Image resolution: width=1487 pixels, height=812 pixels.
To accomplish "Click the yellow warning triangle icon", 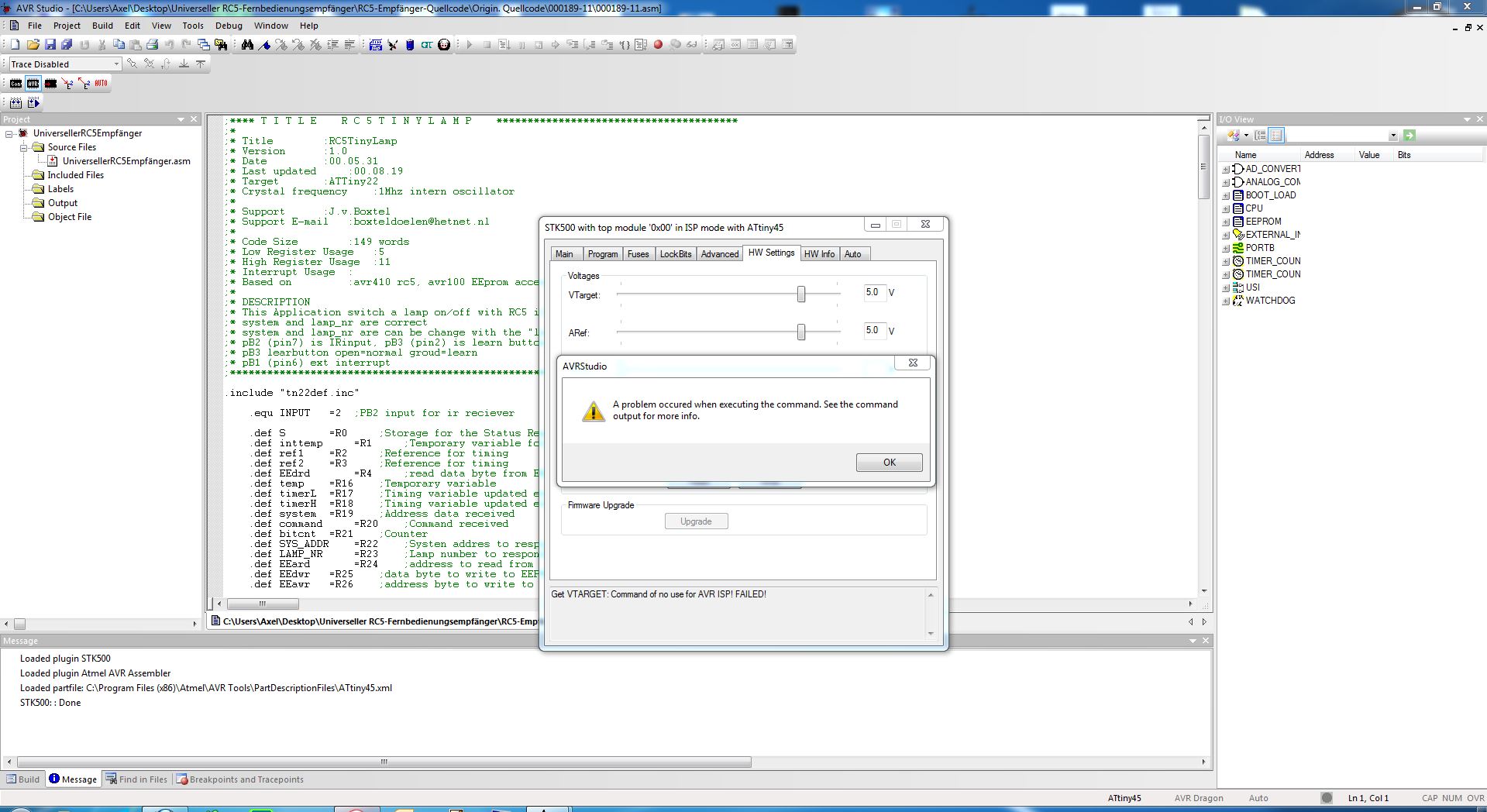I will point(594,411).
